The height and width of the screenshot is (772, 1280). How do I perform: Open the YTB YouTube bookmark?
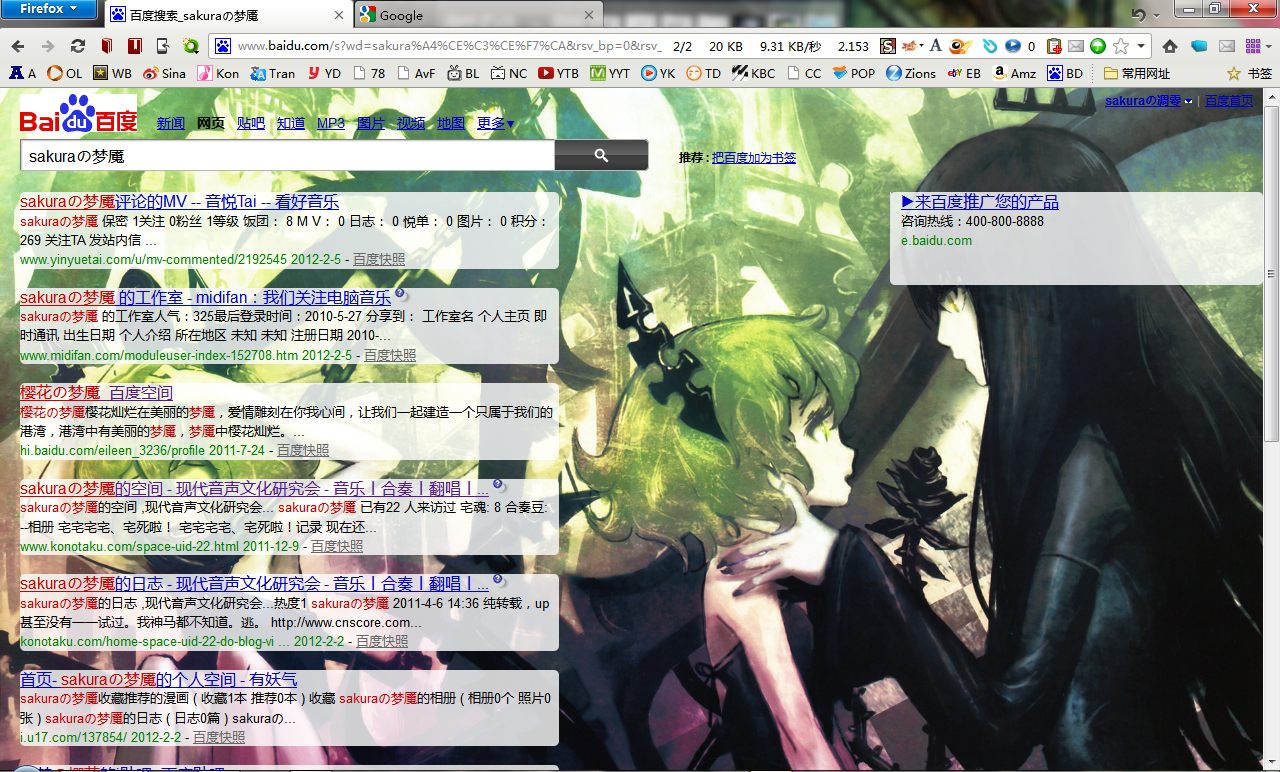(x=558, y=73)
